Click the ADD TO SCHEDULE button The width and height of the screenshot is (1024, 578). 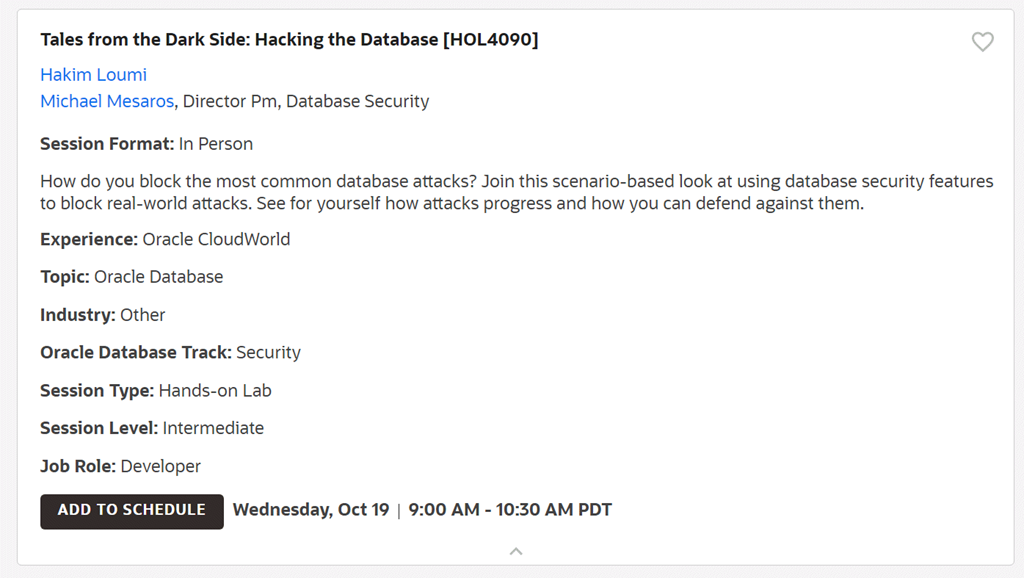pos(131,510)
